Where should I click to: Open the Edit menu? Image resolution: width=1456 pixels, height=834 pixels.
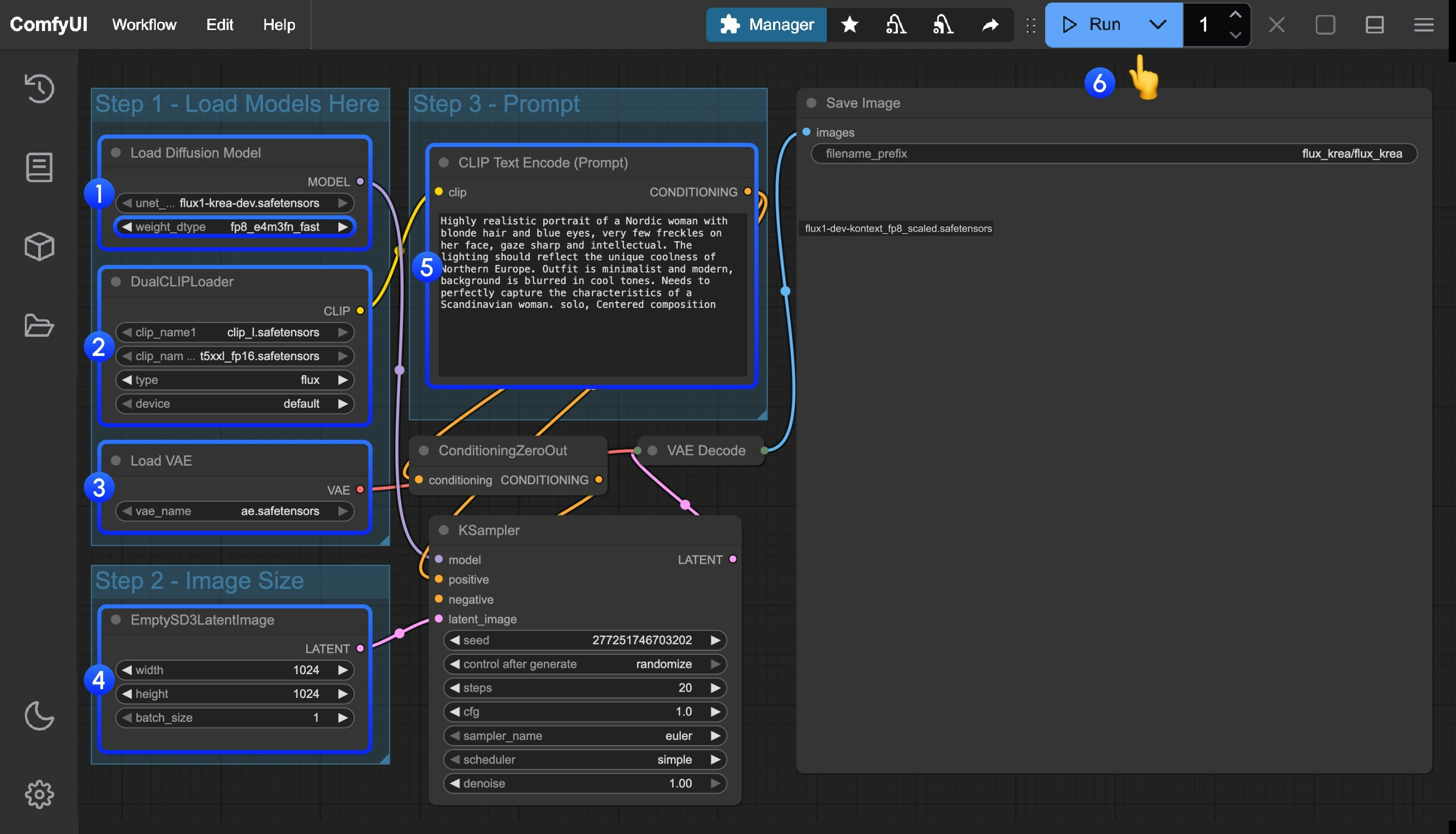[x=219, y=25]
